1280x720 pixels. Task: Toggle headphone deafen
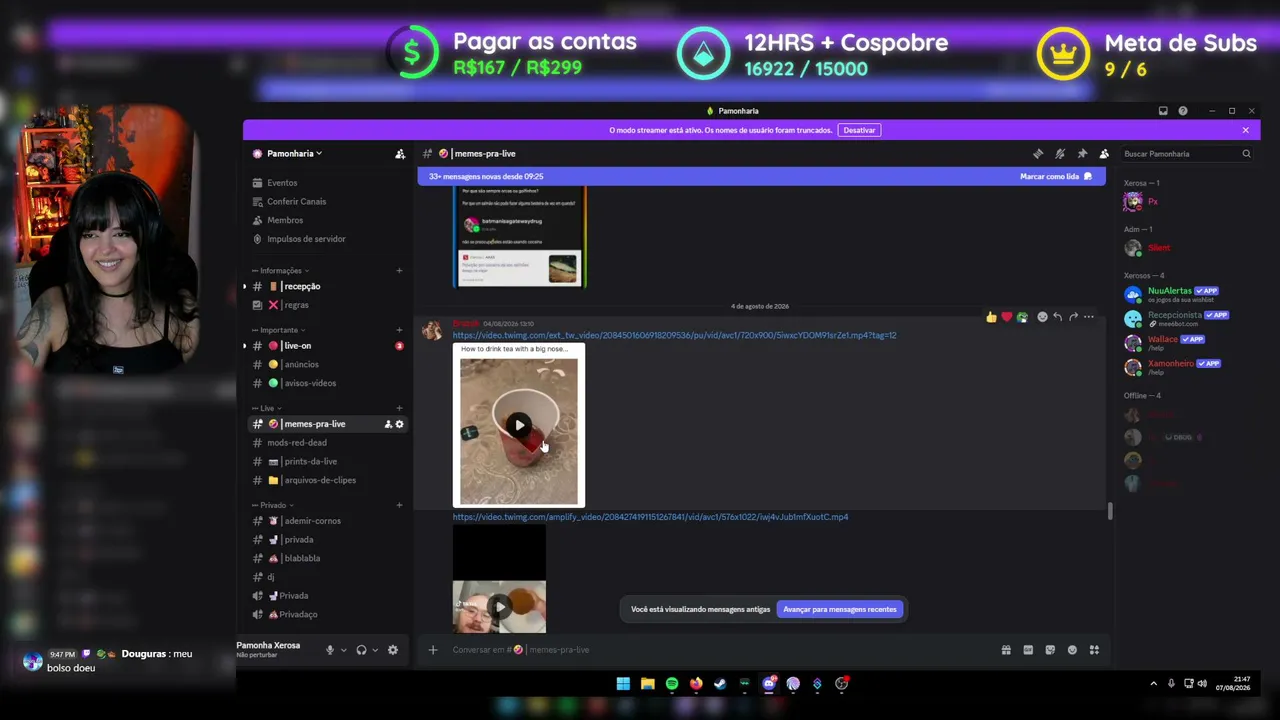[x=362, y=650]
